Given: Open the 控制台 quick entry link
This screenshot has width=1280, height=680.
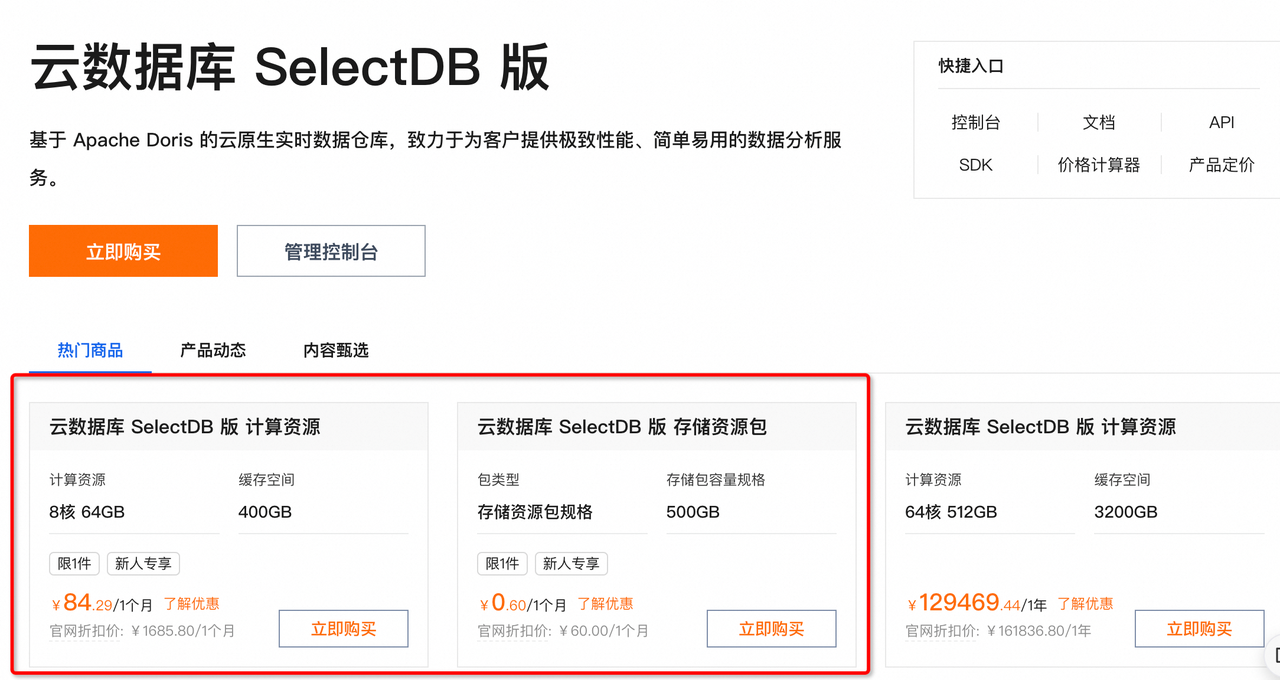Looking at the screenshot, I should coord(975,121).
